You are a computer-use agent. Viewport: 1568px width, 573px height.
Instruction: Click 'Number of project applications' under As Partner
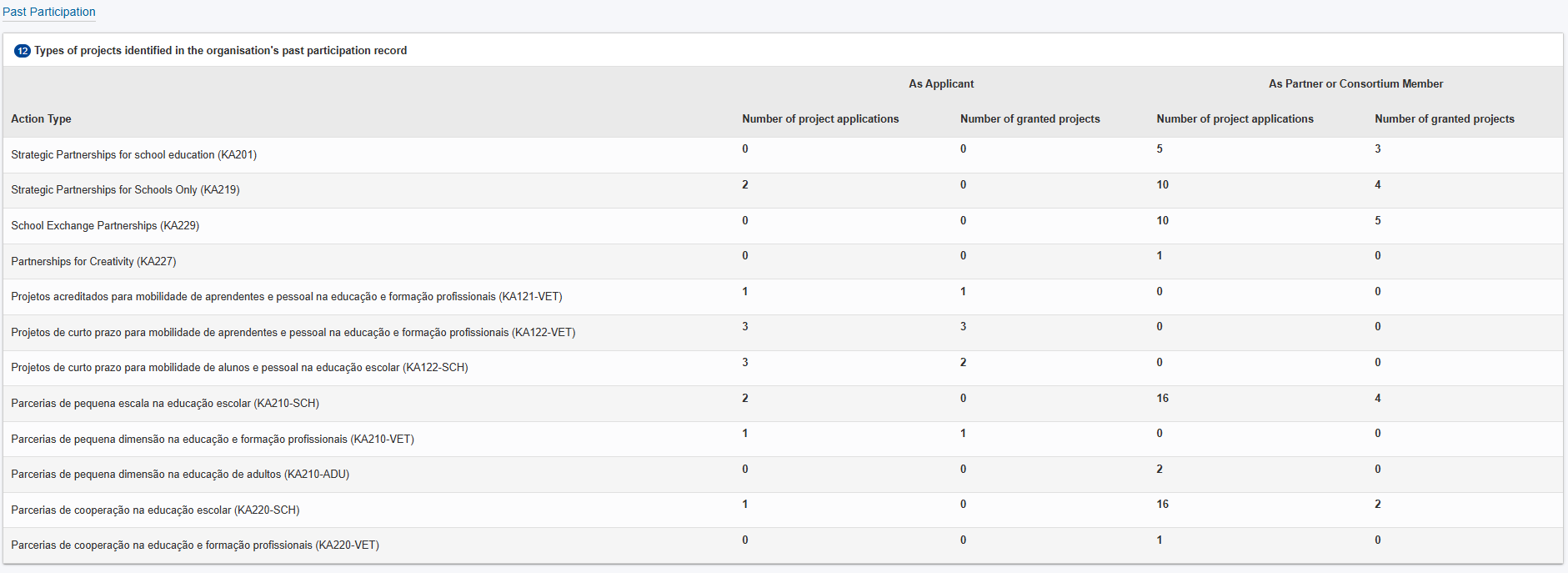point(1235,118)
